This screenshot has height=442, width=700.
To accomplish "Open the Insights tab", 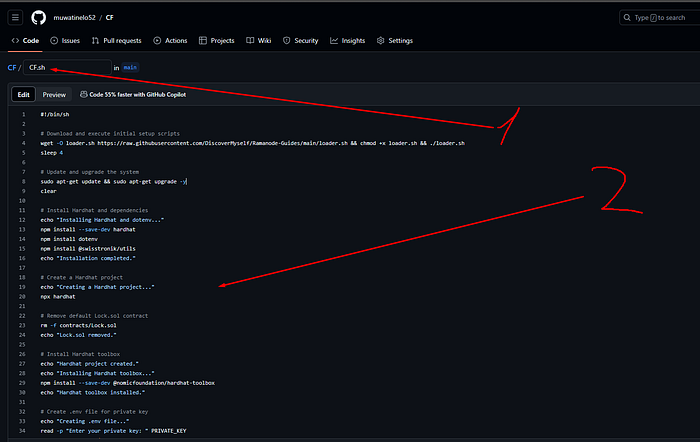I will (x=347, y=41).
